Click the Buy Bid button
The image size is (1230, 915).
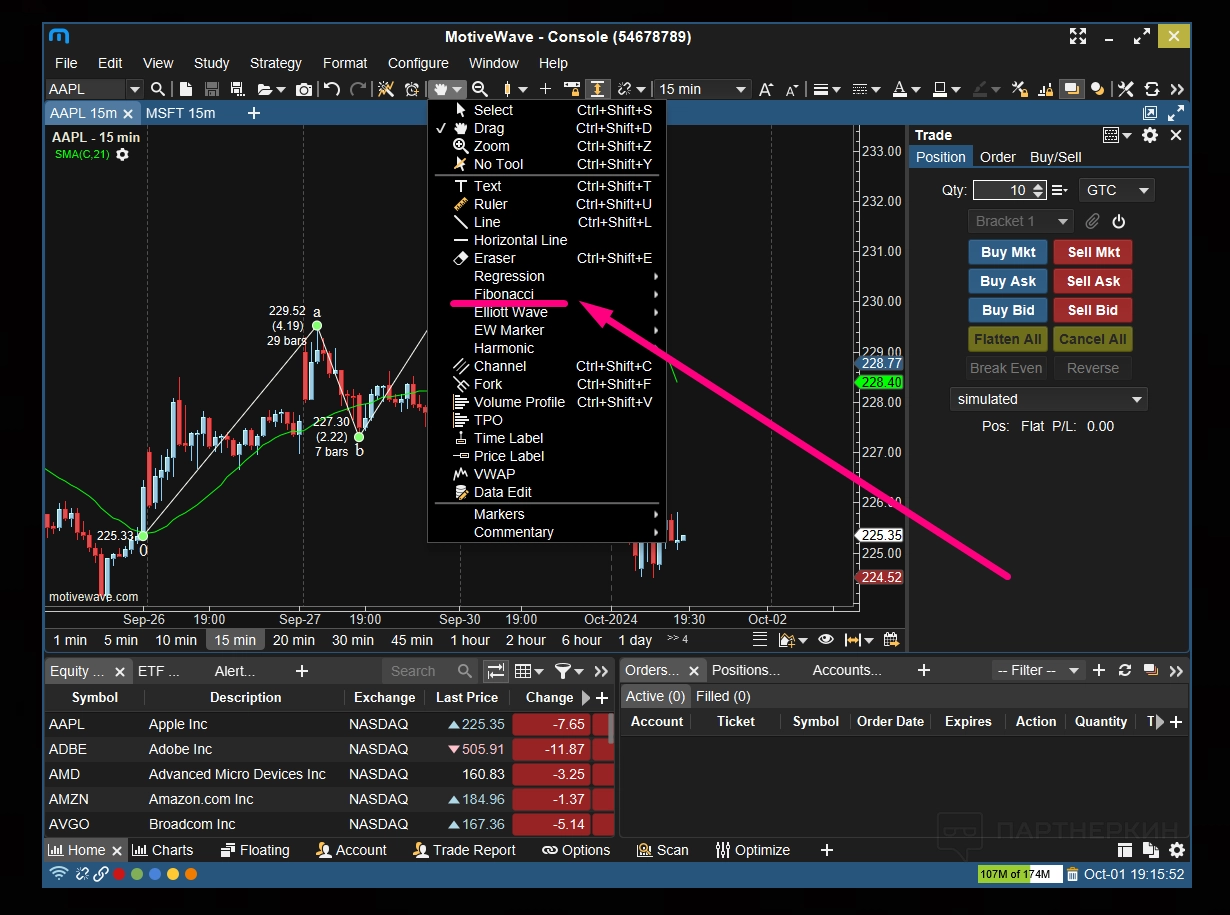point(1008,310)
